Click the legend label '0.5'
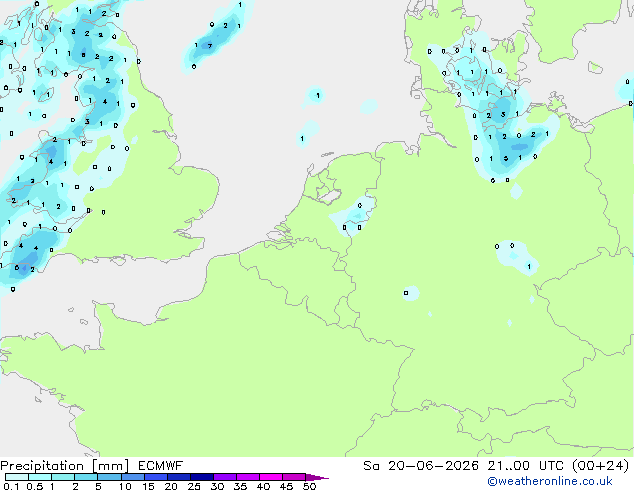 tap(34, 486)
